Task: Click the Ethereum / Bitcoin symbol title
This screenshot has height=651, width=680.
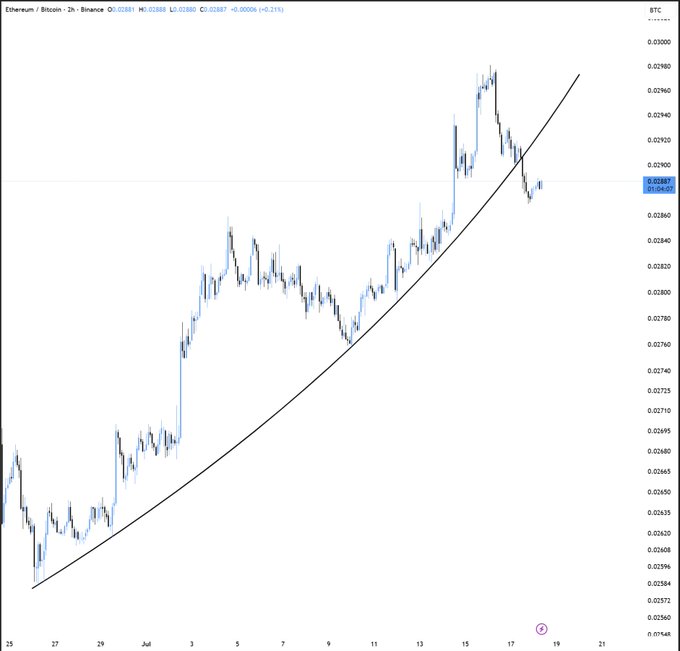Action: (33, 9)
